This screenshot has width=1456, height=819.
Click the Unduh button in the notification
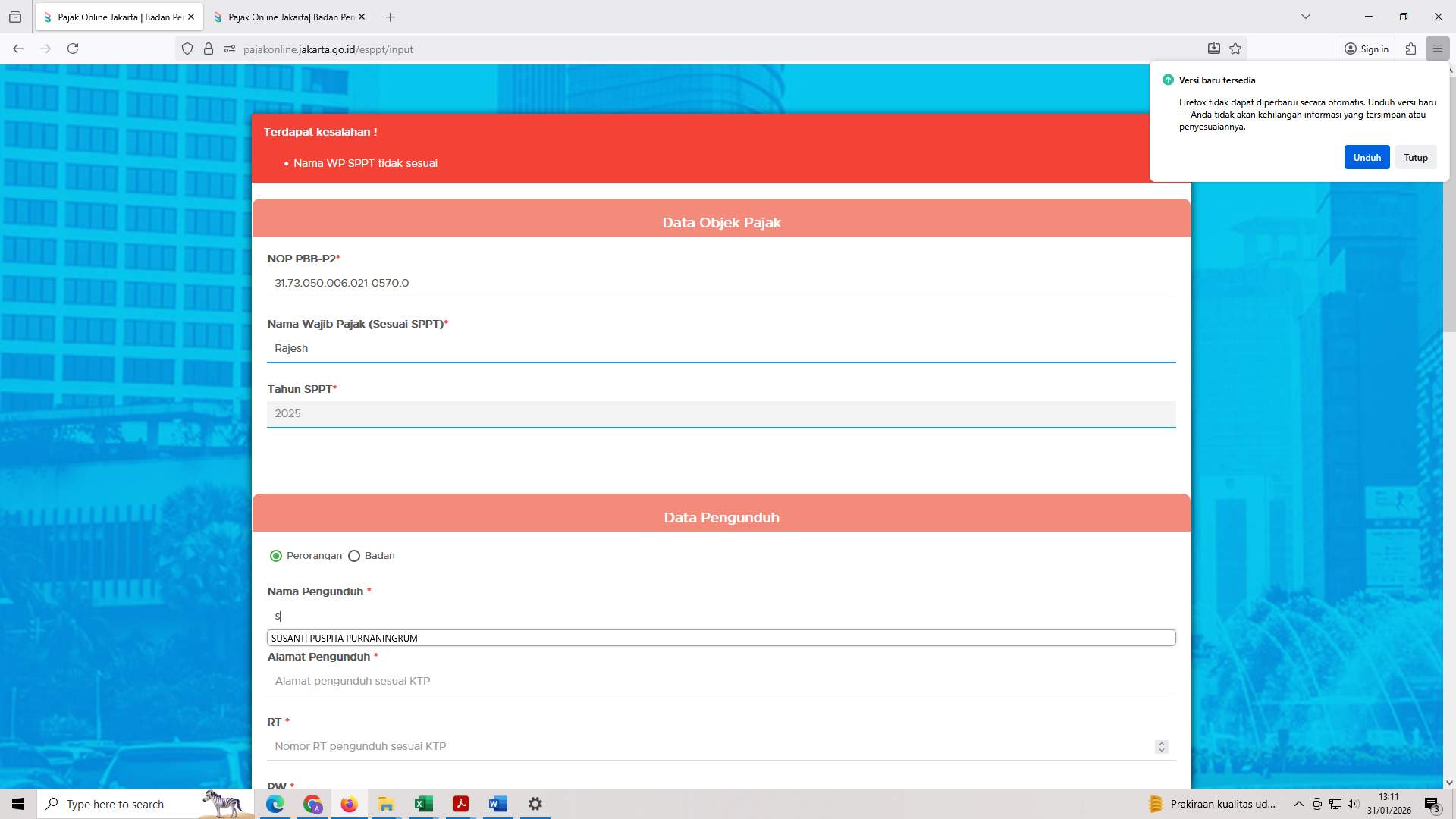1367,157
